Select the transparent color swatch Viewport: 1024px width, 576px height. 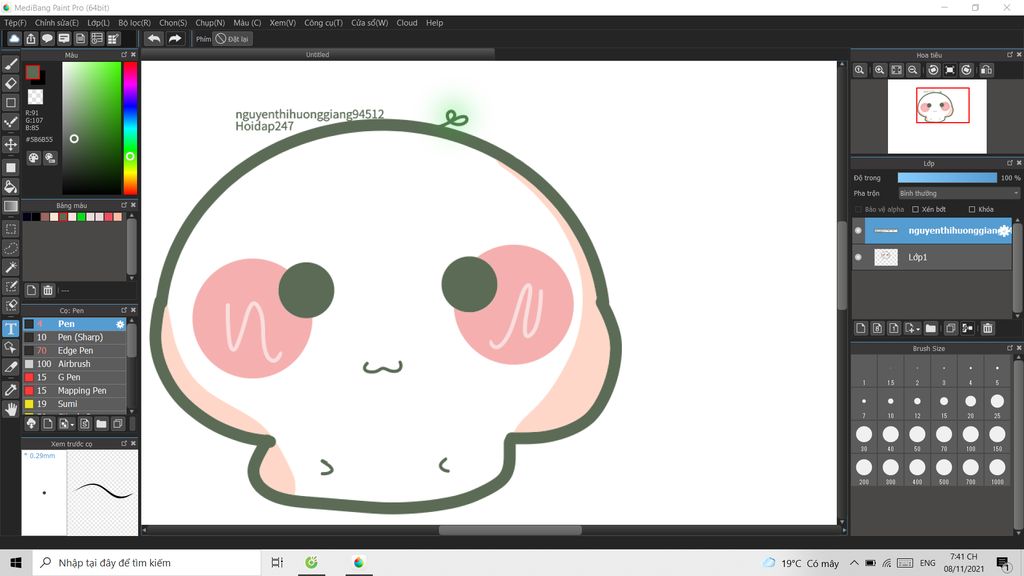click(35, 97)
